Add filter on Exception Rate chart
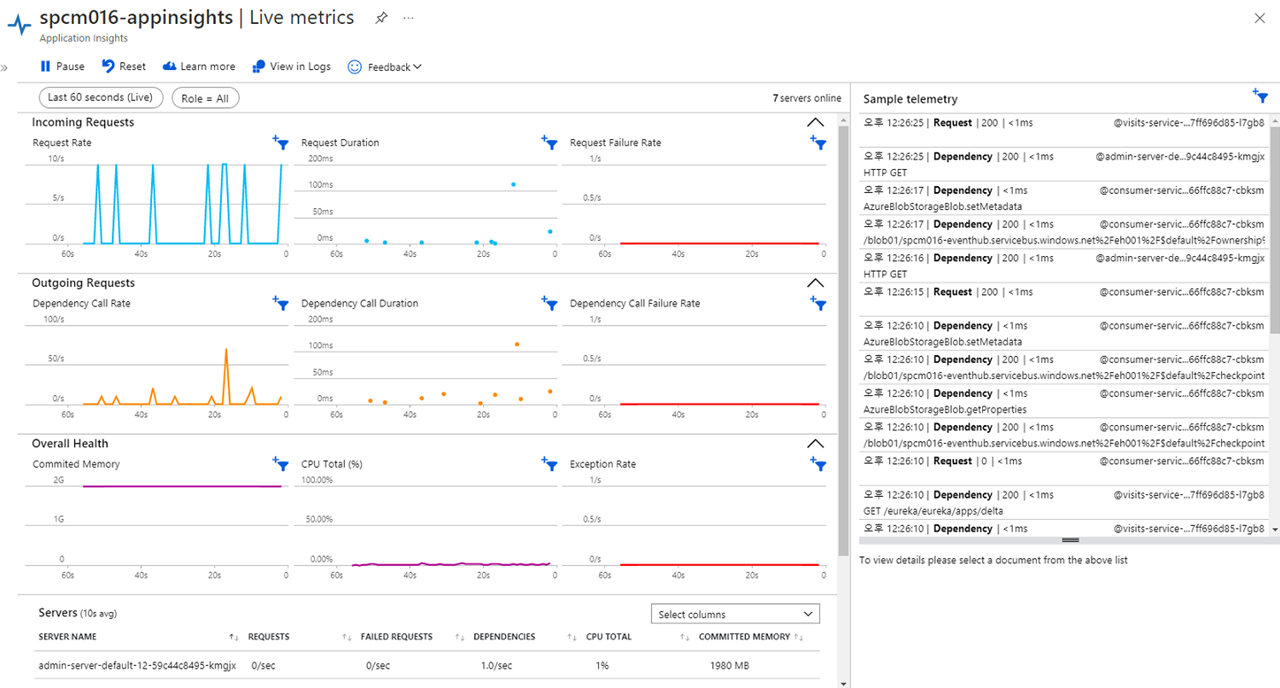Image resolution: width=1280 pixels, height=688 pixels. pos(818,463)
